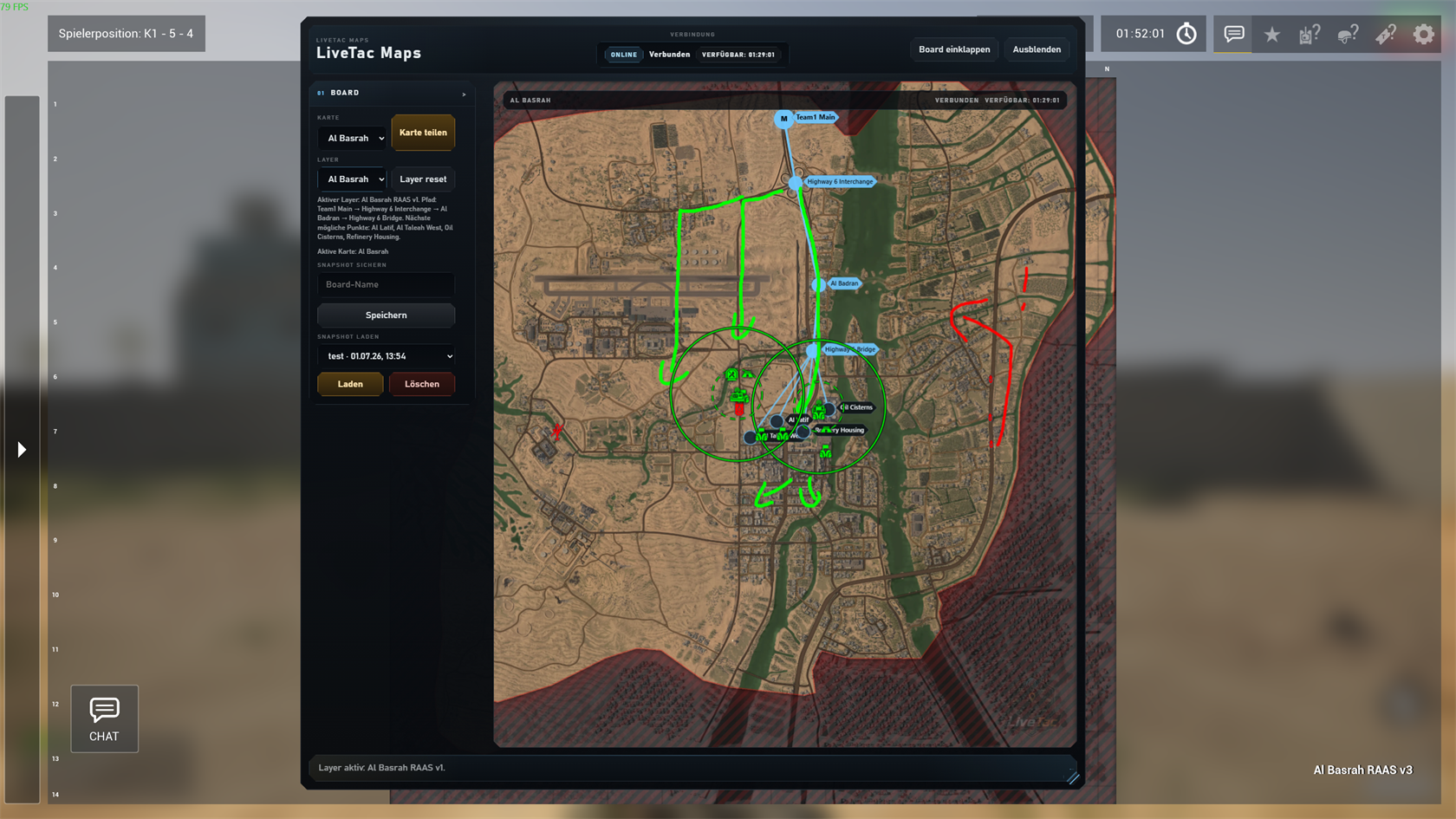Screen dimensions: 1456x819
Task: Click the Al Basrah RAAS v3 label
Action: point(1362,770)
